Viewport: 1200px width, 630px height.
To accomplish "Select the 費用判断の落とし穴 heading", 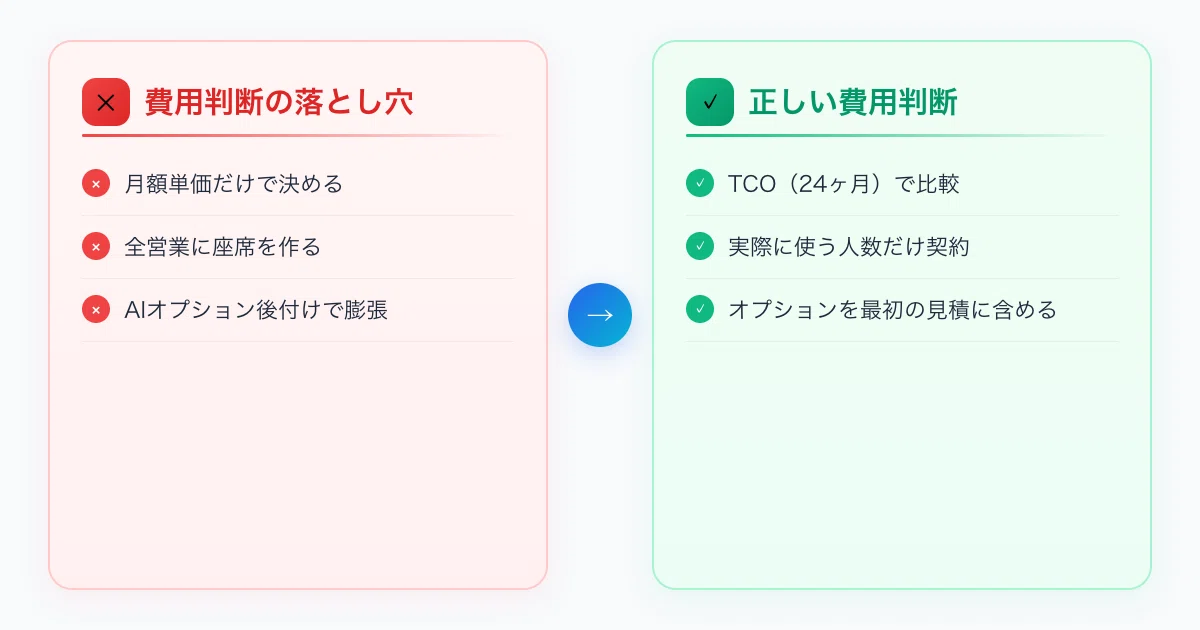I will 279,102.
